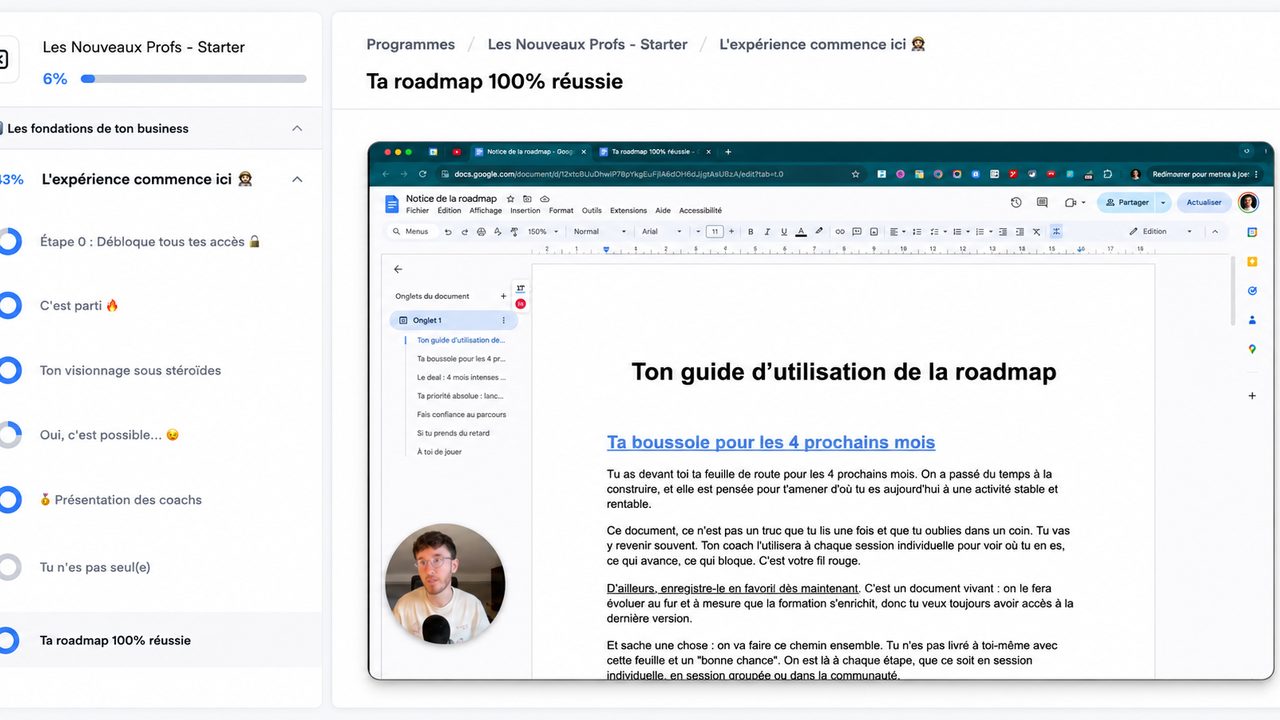Open lesson Étape 0 : Débloque tous tes accès

[x=150, y=241]
